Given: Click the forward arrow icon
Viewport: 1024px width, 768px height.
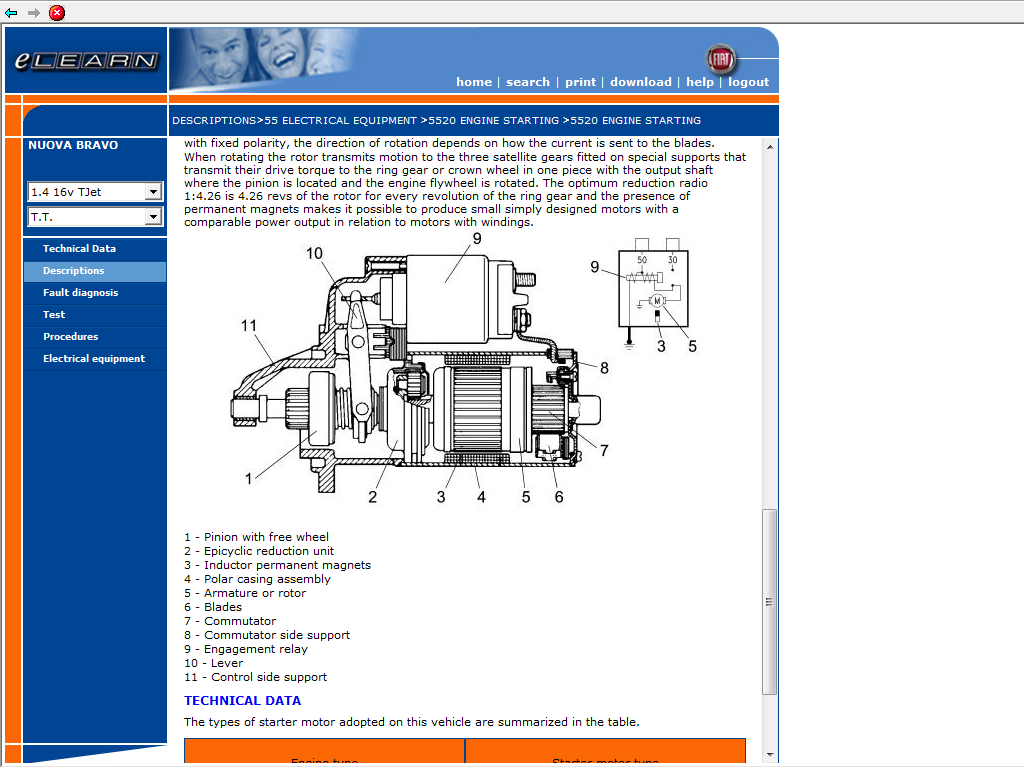Looking at the screenshot, I should 34,12.
